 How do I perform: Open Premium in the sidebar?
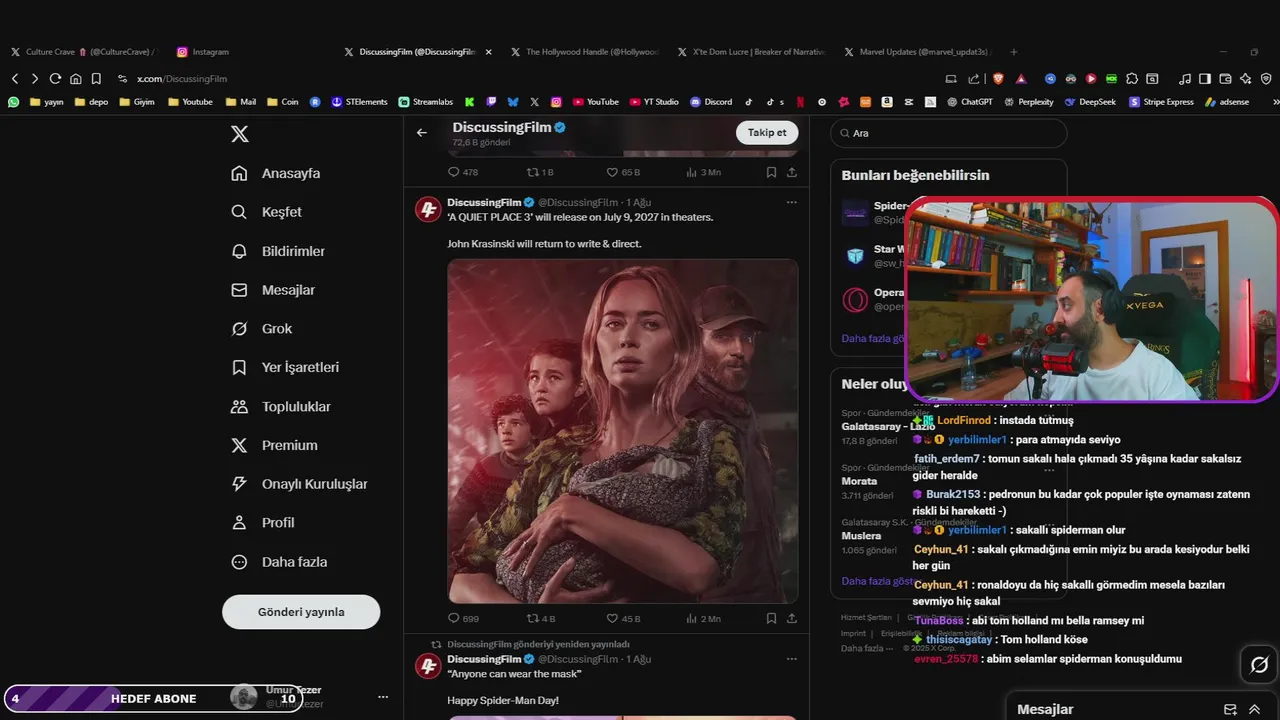coord(274,445)
